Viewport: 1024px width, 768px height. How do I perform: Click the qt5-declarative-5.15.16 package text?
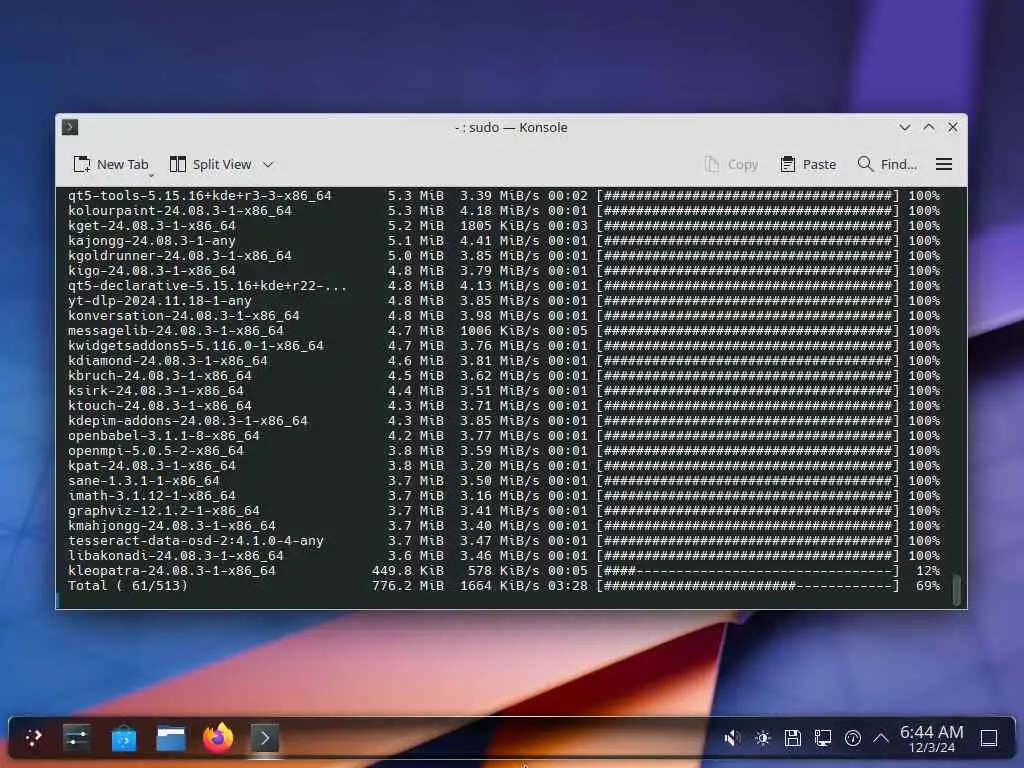point(208,285)
